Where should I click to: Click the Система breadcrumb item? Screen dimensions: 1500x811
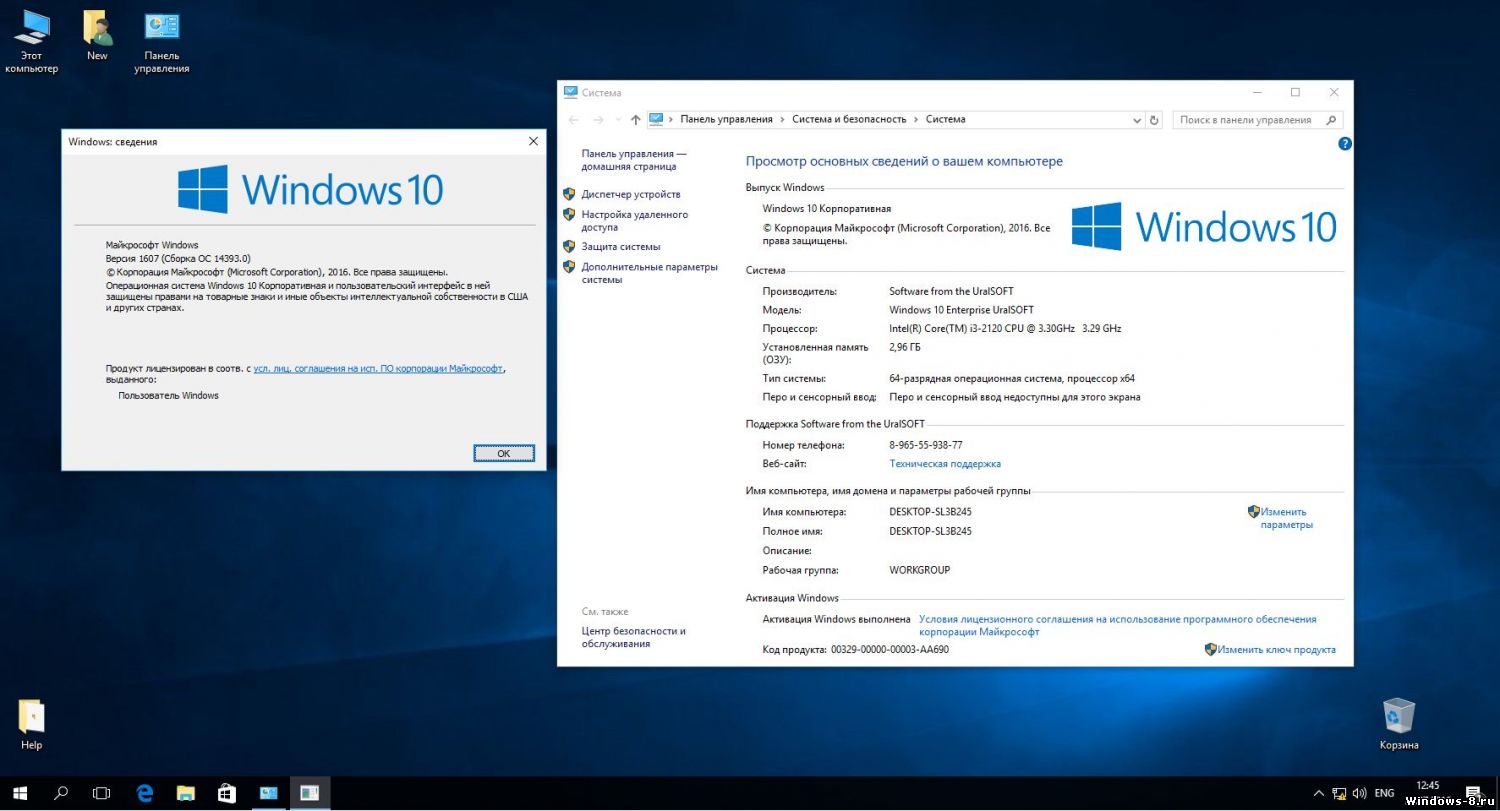pyautogui.click(x=945, y=119)
